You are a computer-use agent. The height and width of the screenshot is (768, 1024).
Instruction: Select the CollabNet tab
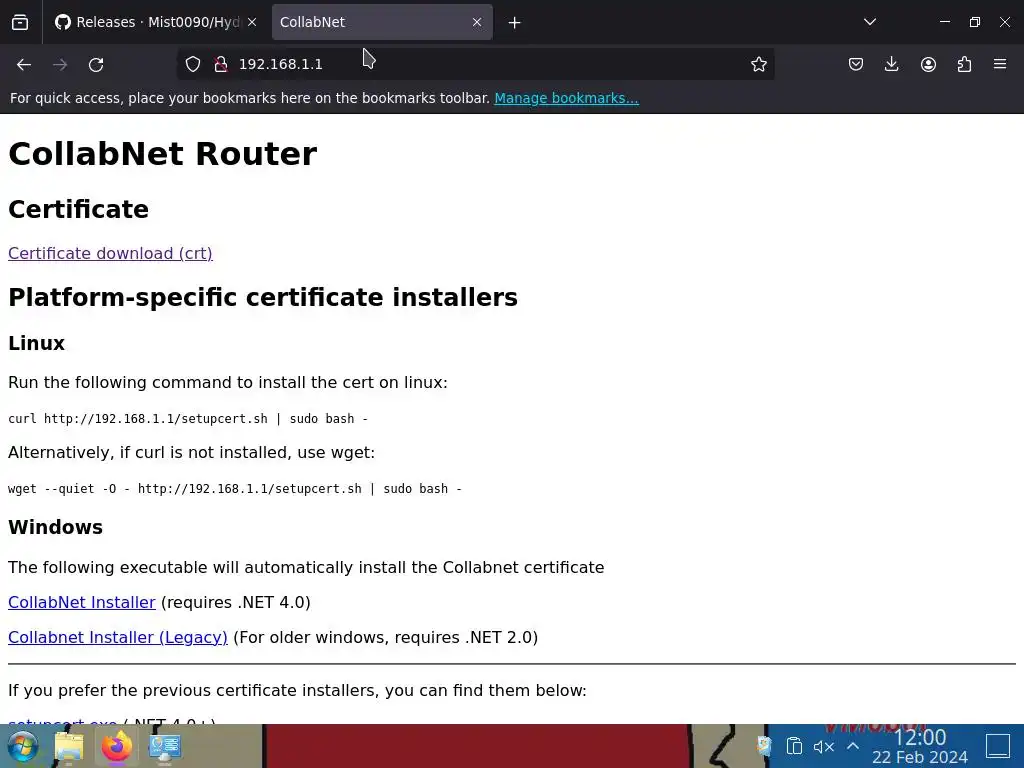[382, 22]
